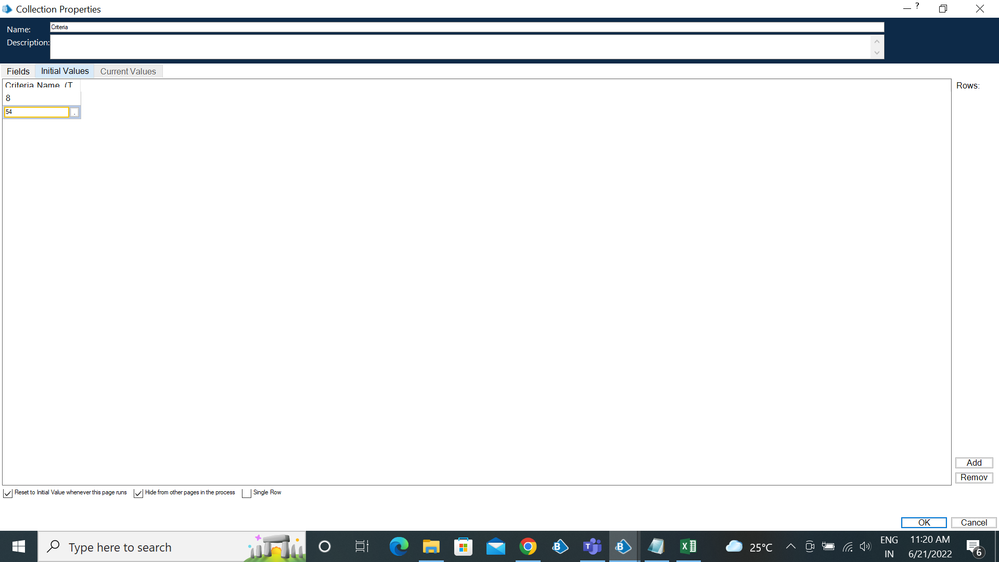Image resolution: width=999 pixels, height=562 pixels.
Task: Open Google Chrome from taskbar
Action: (528, 547)
